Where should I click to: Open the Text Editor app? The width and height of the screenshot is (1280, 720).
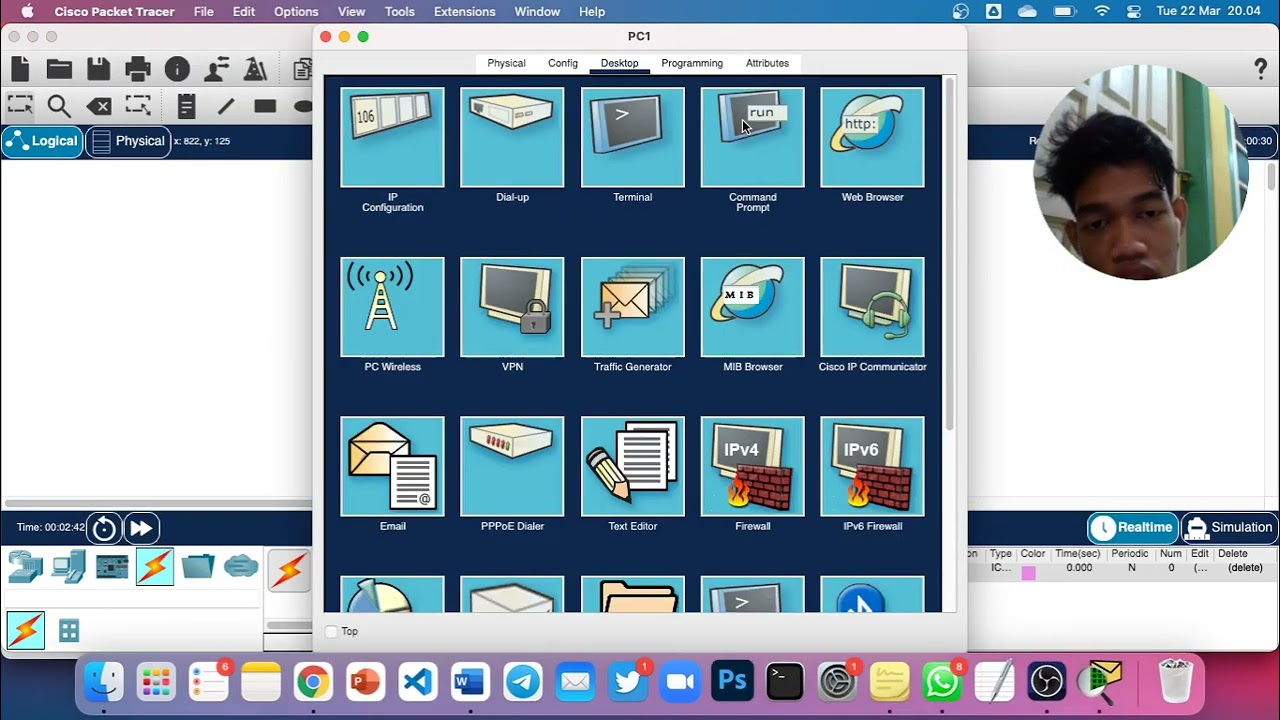tap(632, 466)
